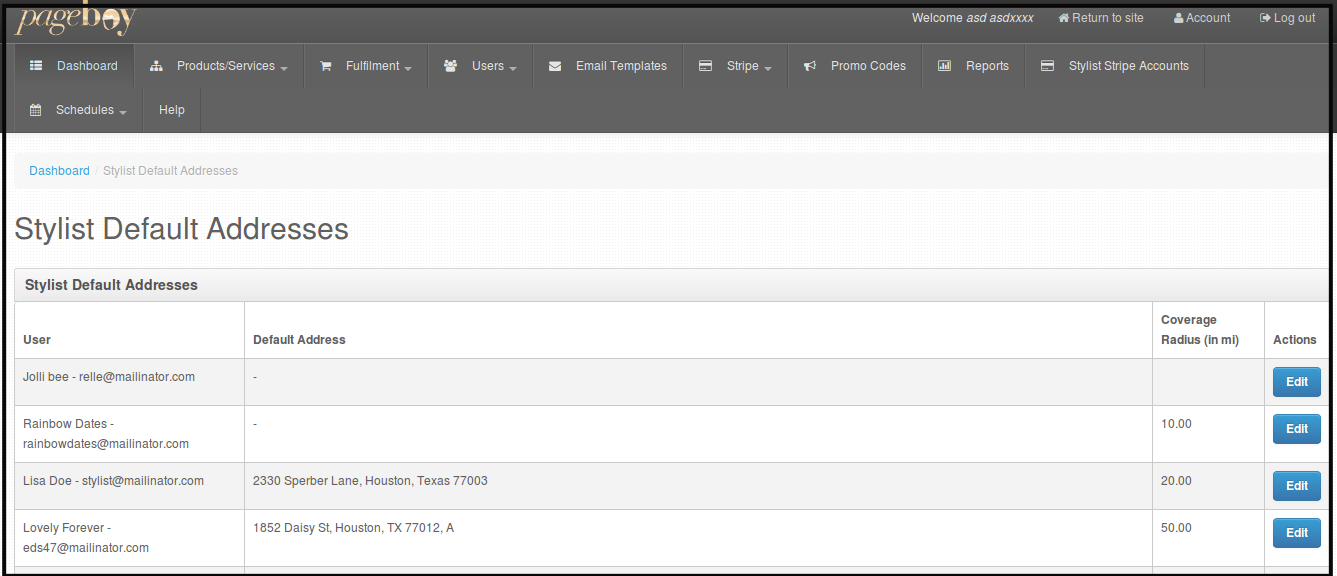Click the Dashboard breadcrumb link
The height and width of the screenshot is (576, 1337).
point(59,171)
